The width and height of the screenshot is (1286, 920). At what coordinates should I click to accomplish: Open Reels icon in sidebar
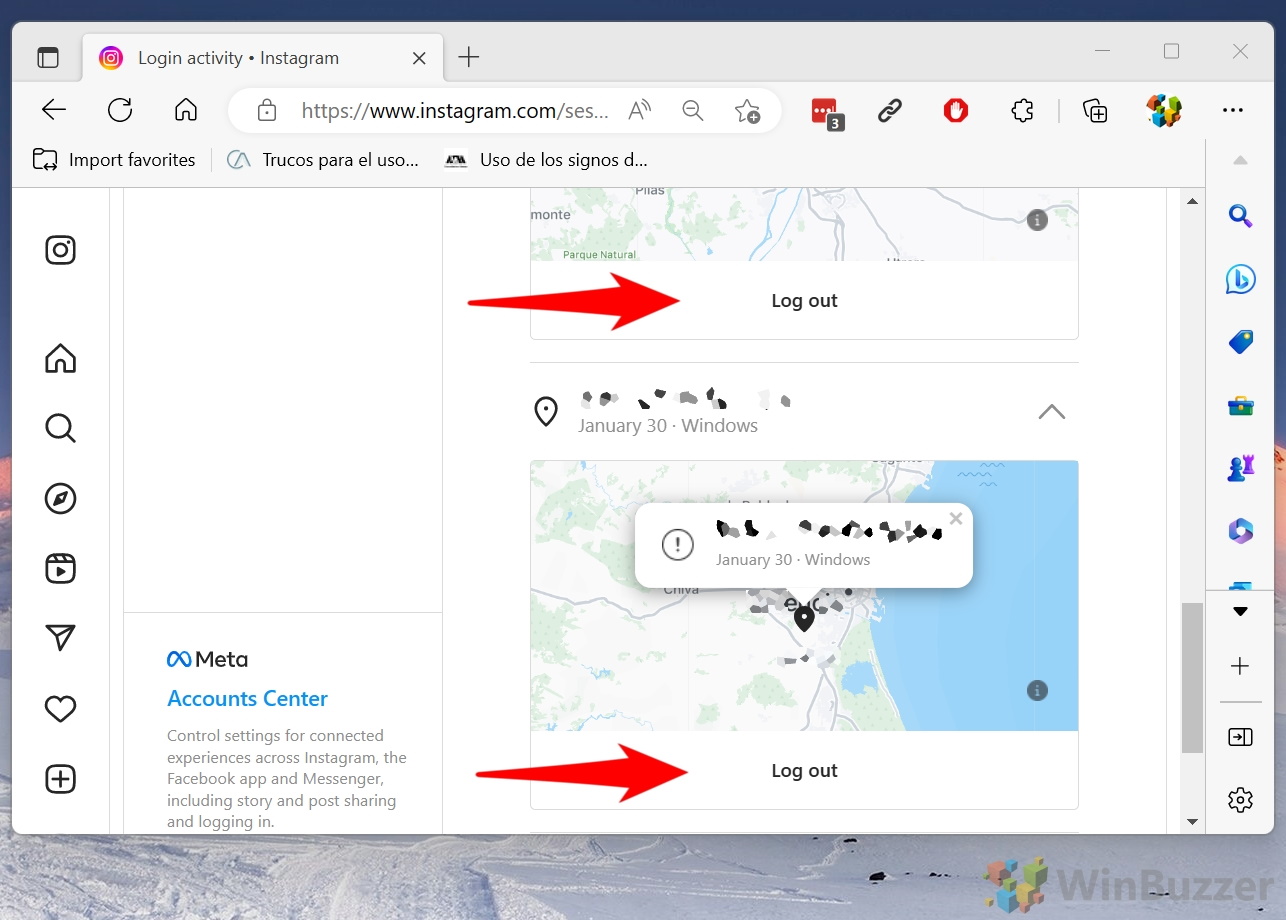pos(61,568)
